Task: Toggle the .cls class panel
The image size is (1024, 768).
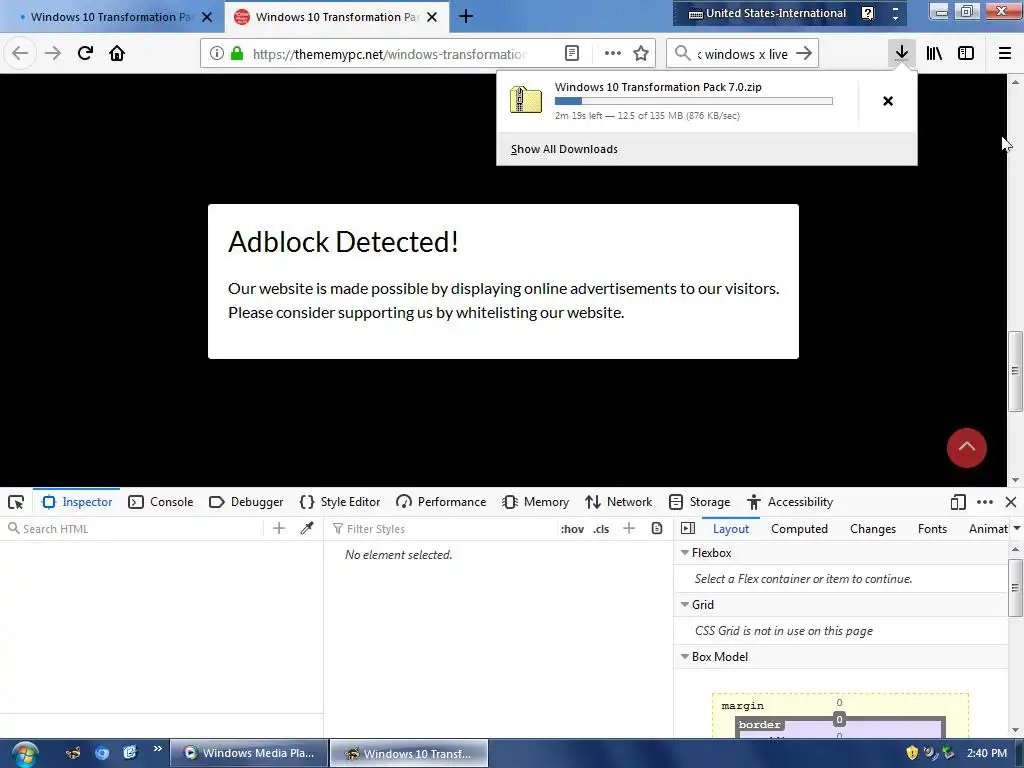Action: pos(601,529)
